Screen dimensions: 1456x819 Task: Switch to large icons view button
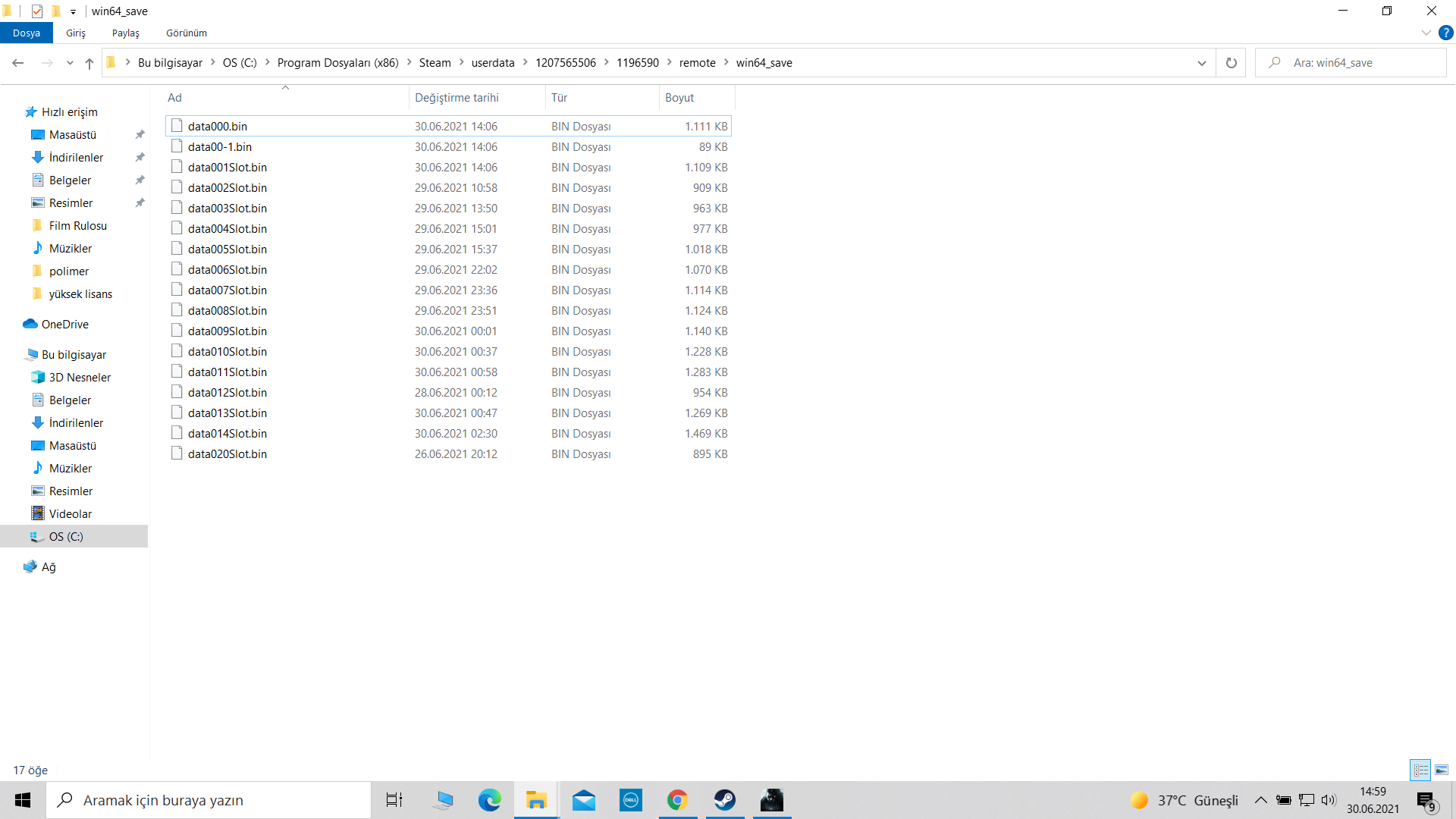(1442, 770)
